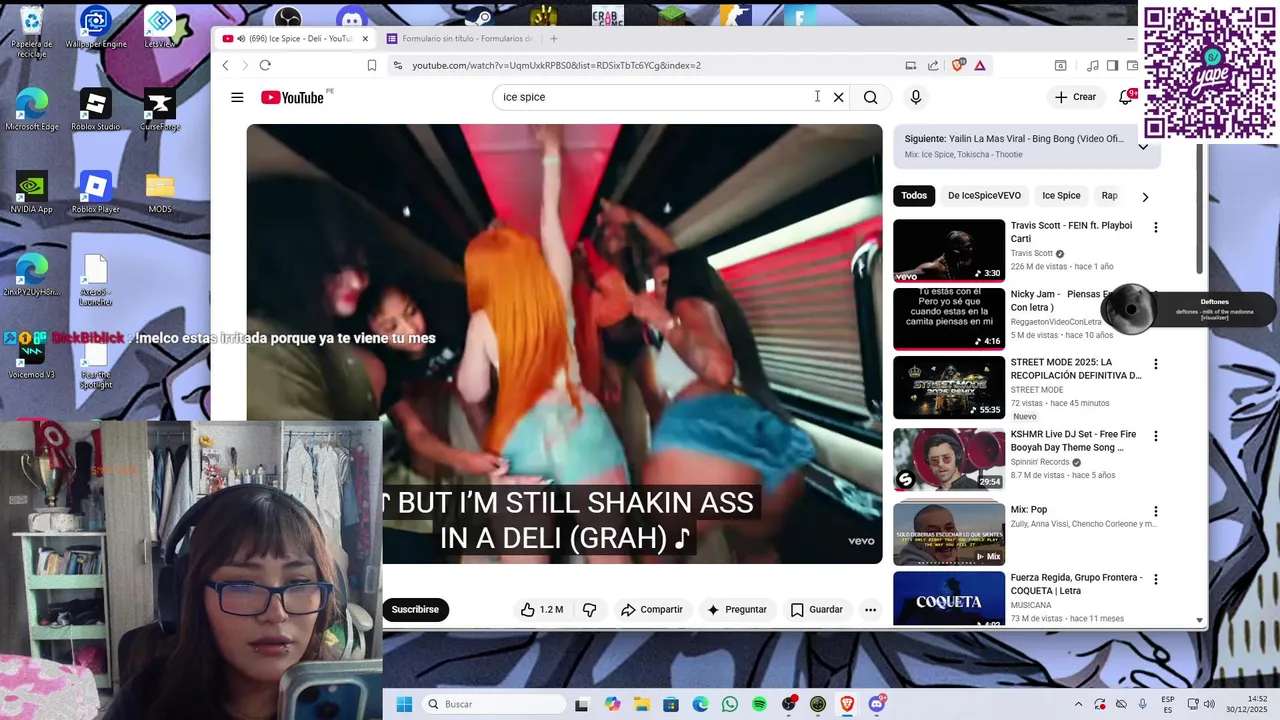Share this page from address bar
Image resolution: width=1280 pixels, height=720 pixels.
coord(933,65)
